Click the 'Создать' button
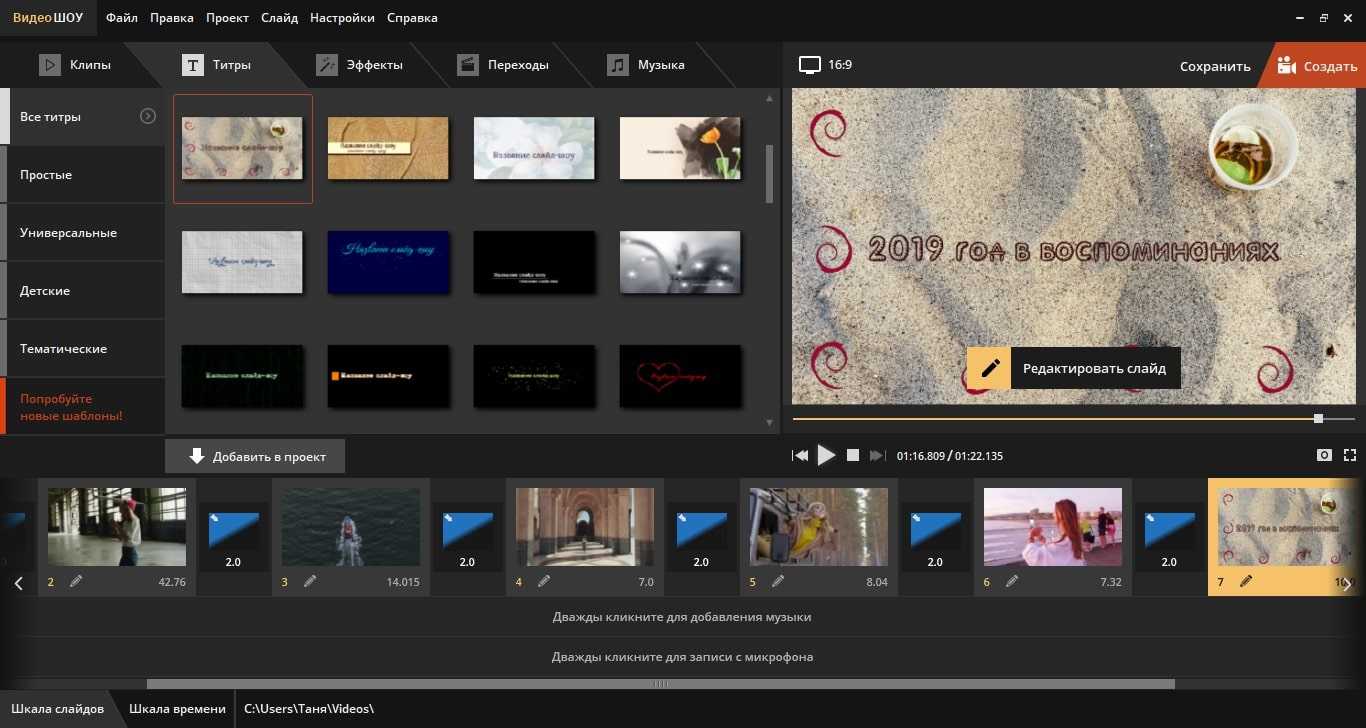1366x728 pixels. pyautogui.click(x=1316, y=66)
